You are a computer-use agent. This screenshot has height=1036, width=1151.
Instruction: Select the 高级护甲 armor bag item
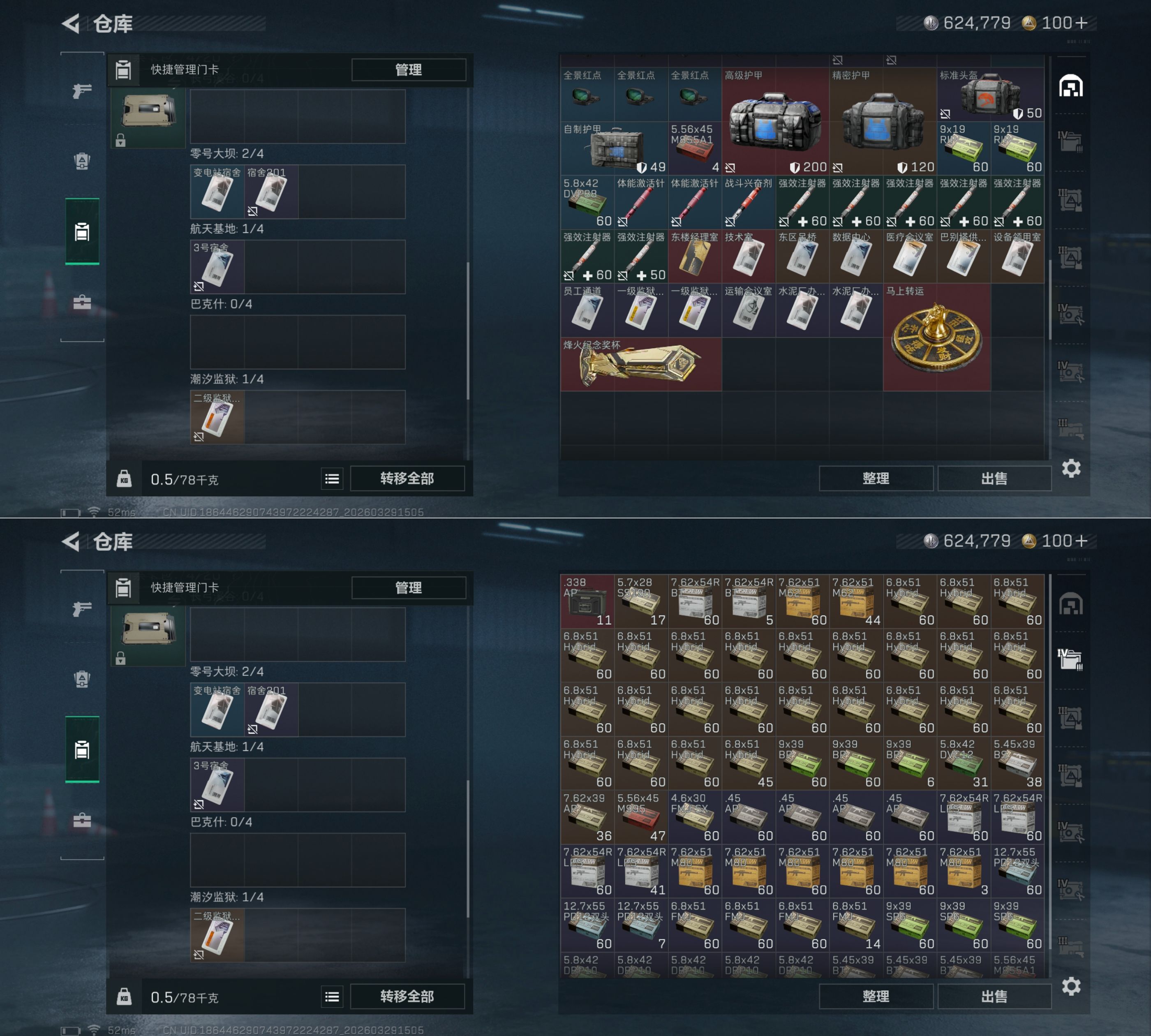775,121
